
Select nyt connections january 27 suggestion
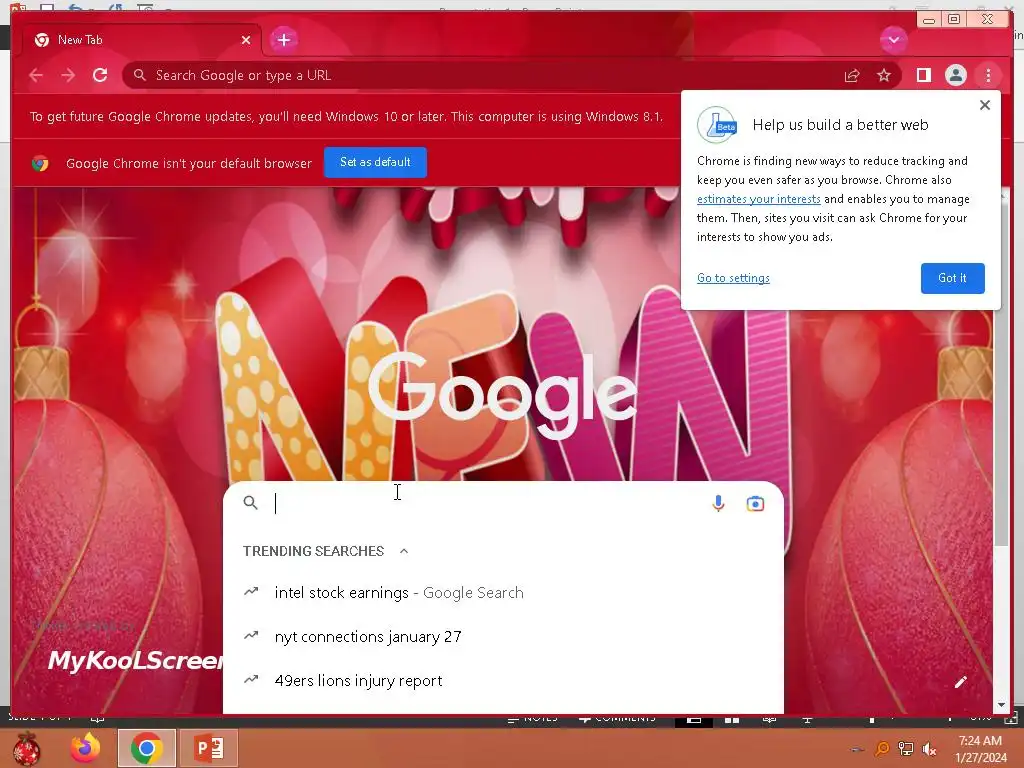[x=503, y=636]
